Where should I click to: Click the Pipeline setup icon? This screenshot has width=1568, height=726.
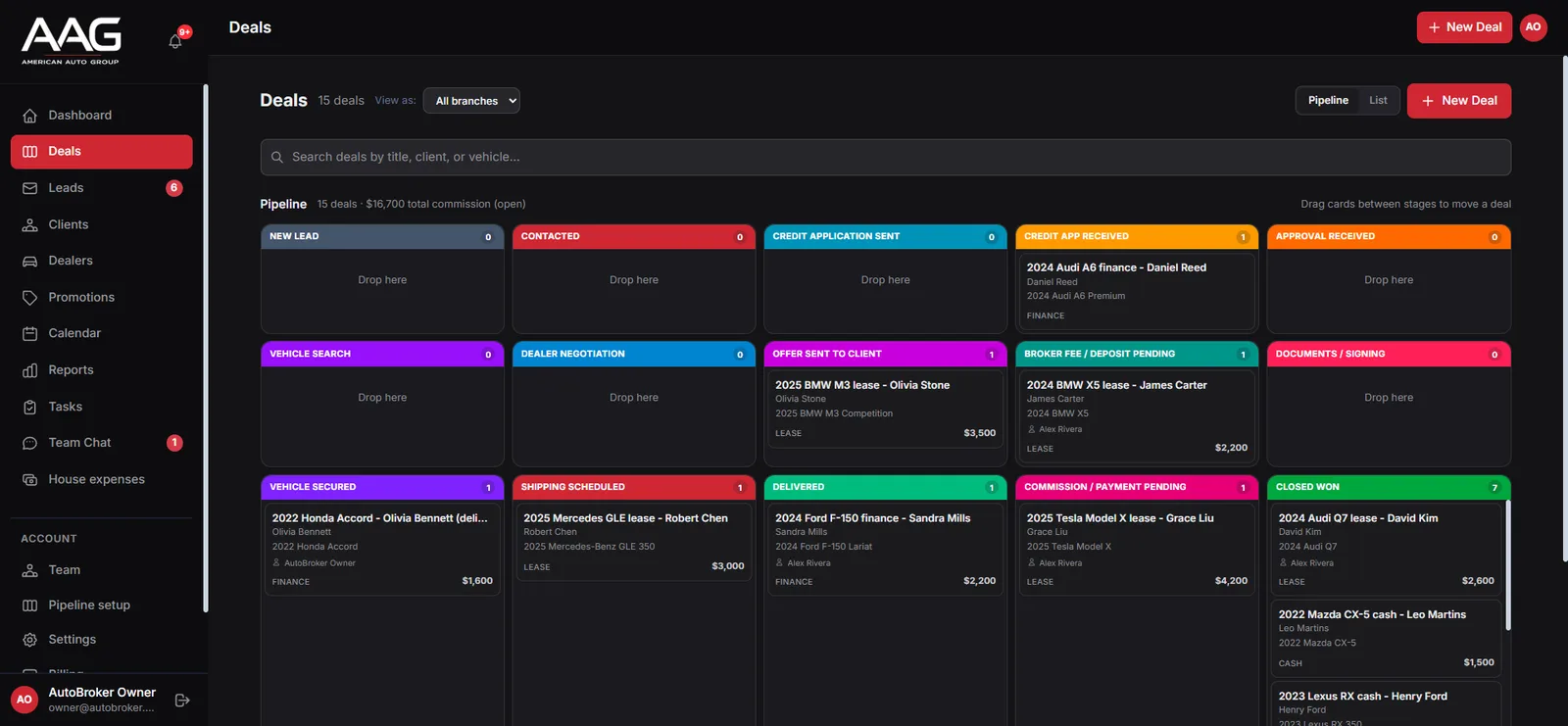pos(29,605)
